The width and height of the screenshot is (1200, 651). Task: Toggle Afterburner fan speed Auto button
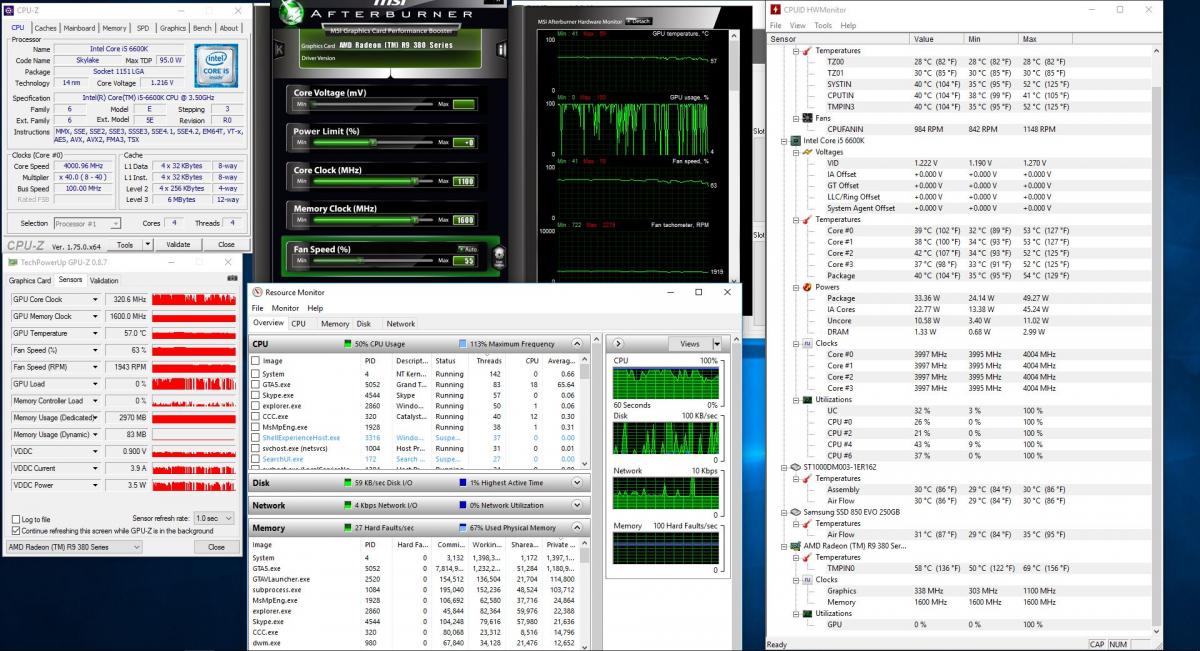click(x=467, y=248)
